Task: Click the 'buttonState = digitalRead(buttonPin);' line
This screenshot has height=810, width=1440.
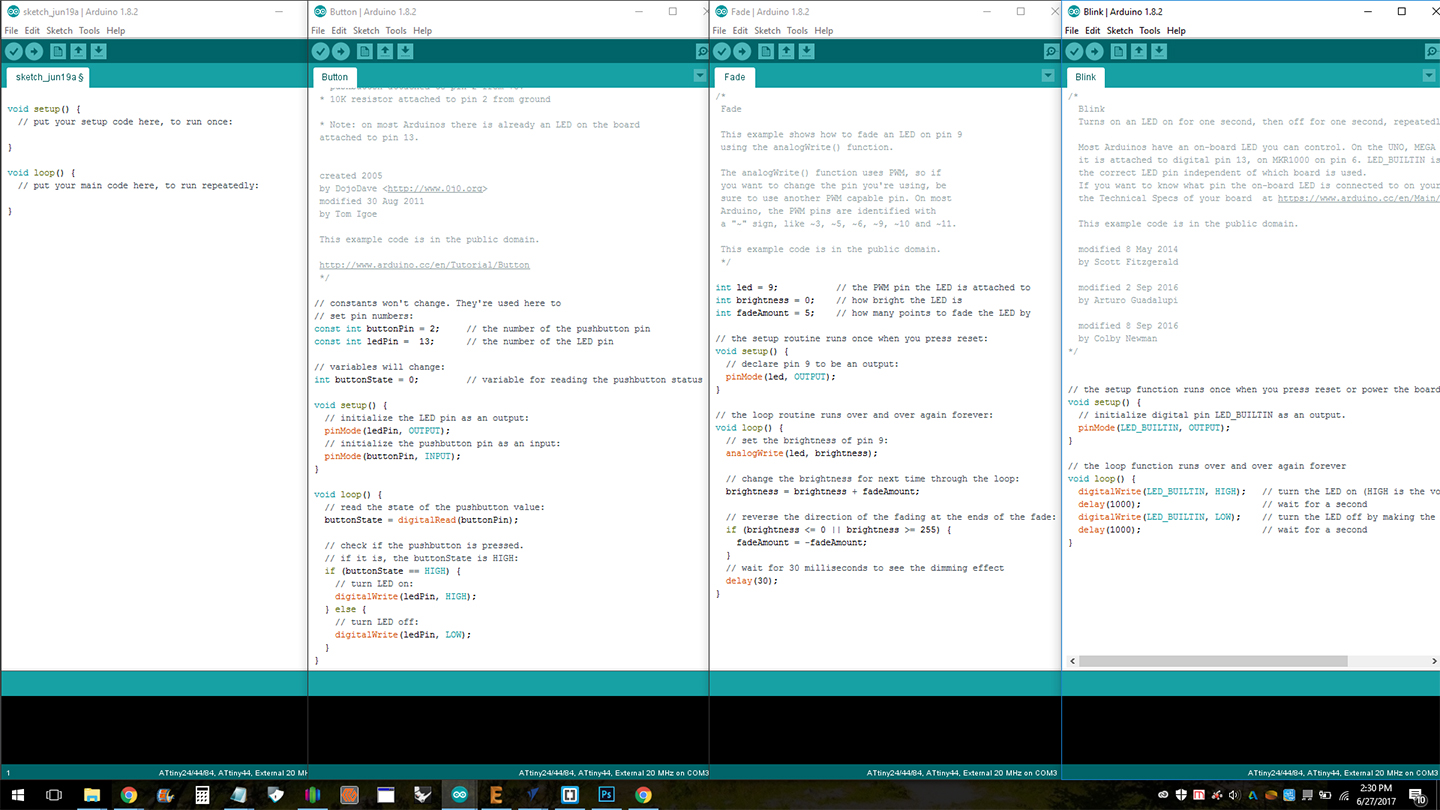Action: pyautogui.click(x=421, y=520)
